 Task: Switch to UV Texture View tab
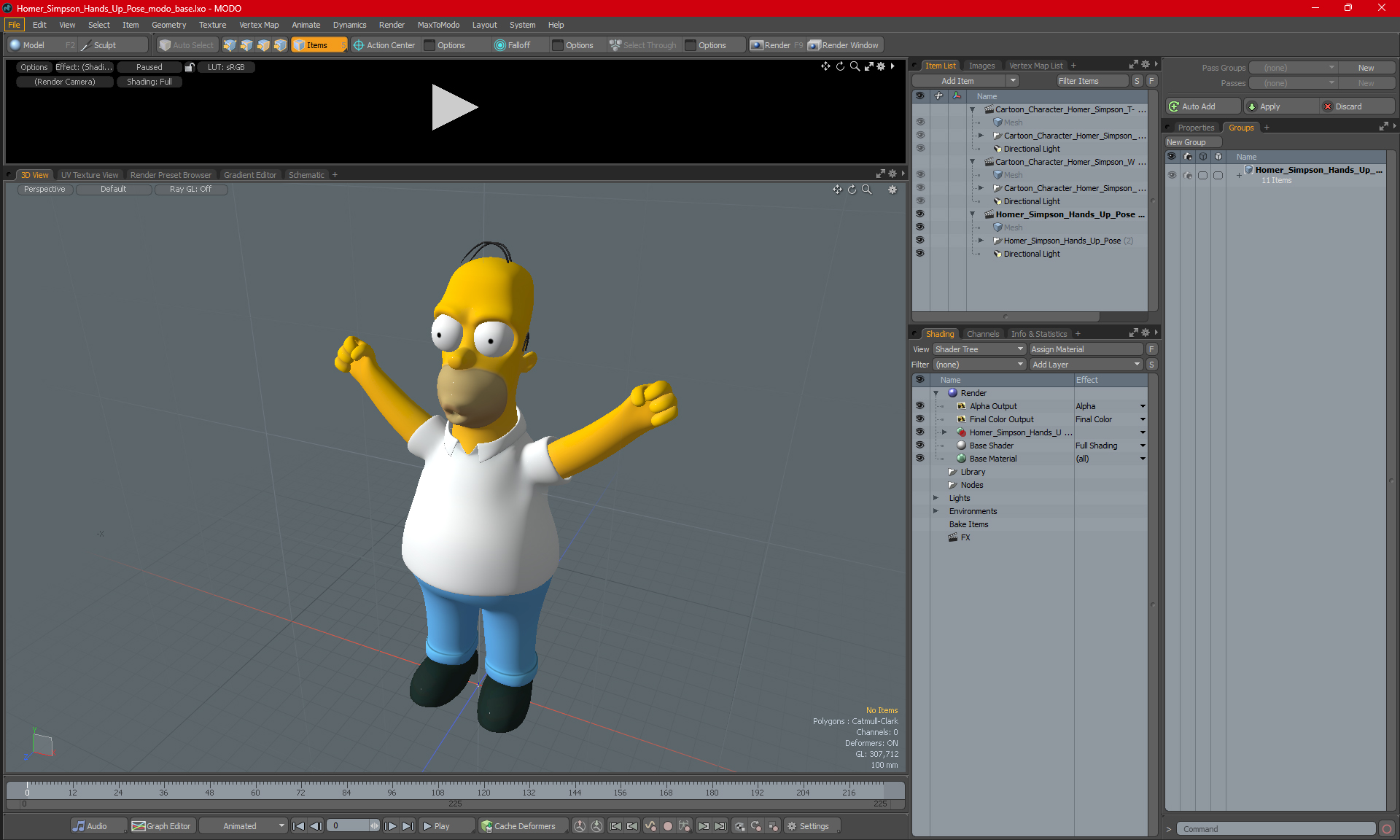[x=89, y=175]
